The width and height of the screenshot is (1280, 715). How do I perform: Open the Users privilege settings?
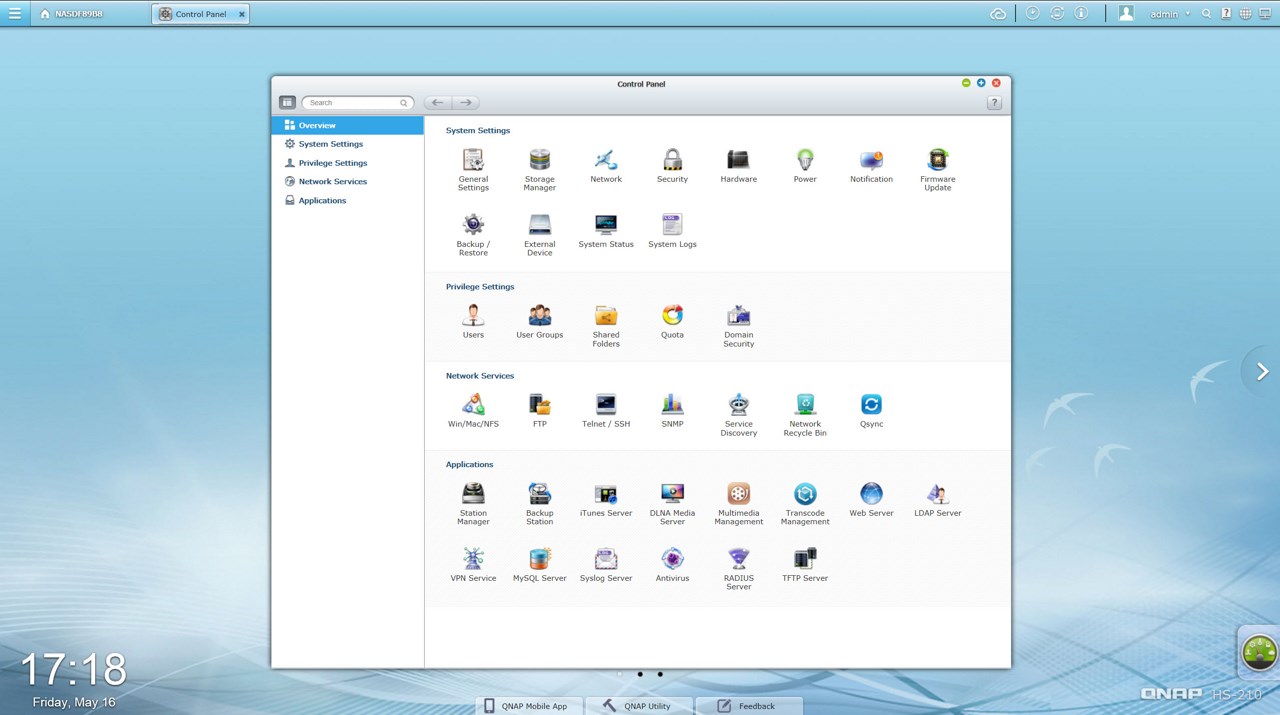473,321
